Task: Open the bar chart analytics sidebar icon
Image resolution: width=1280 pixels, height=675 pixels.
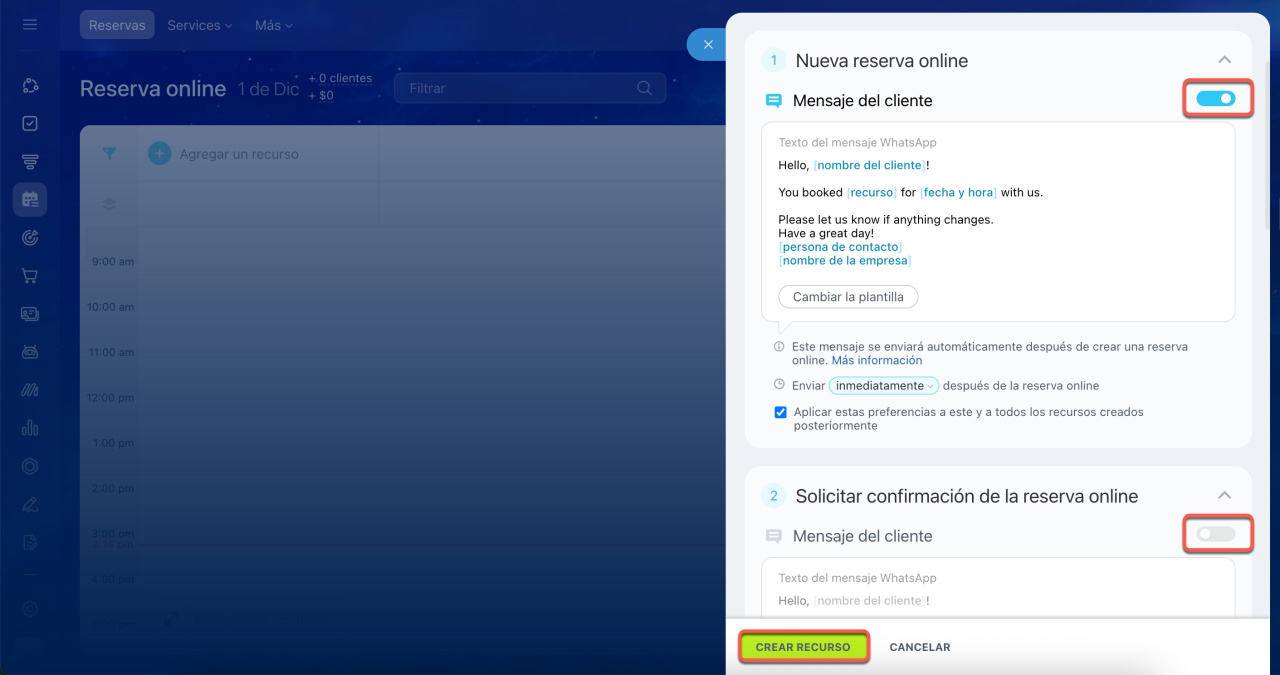Action: 30,428
